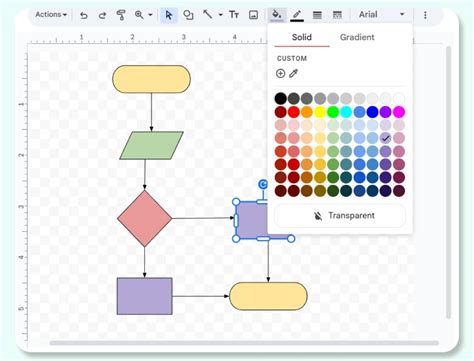The image size is (474, 361).
Task: Click the Insert image icon
Action: click(253, 15)
